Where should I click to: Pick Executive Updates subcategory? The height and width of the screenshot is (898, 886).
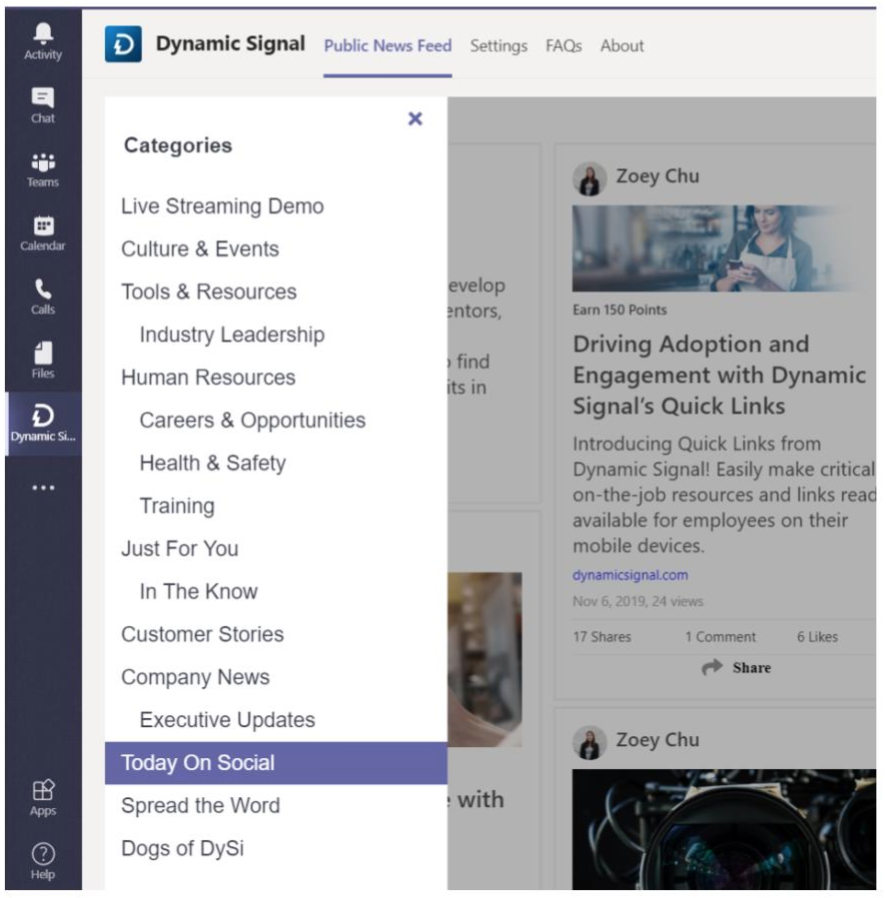coord(227,720)
